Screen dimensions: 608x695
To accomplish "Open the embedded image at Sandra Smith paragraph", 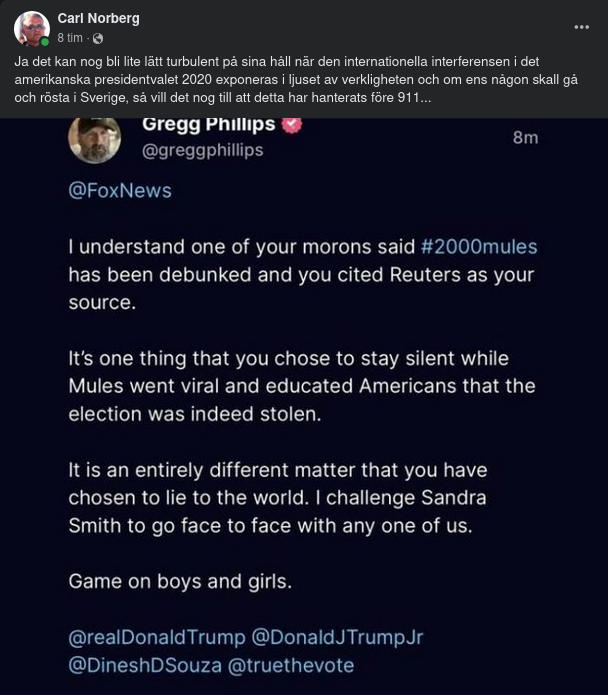I will pyautogui.click(x=277, y=497).
